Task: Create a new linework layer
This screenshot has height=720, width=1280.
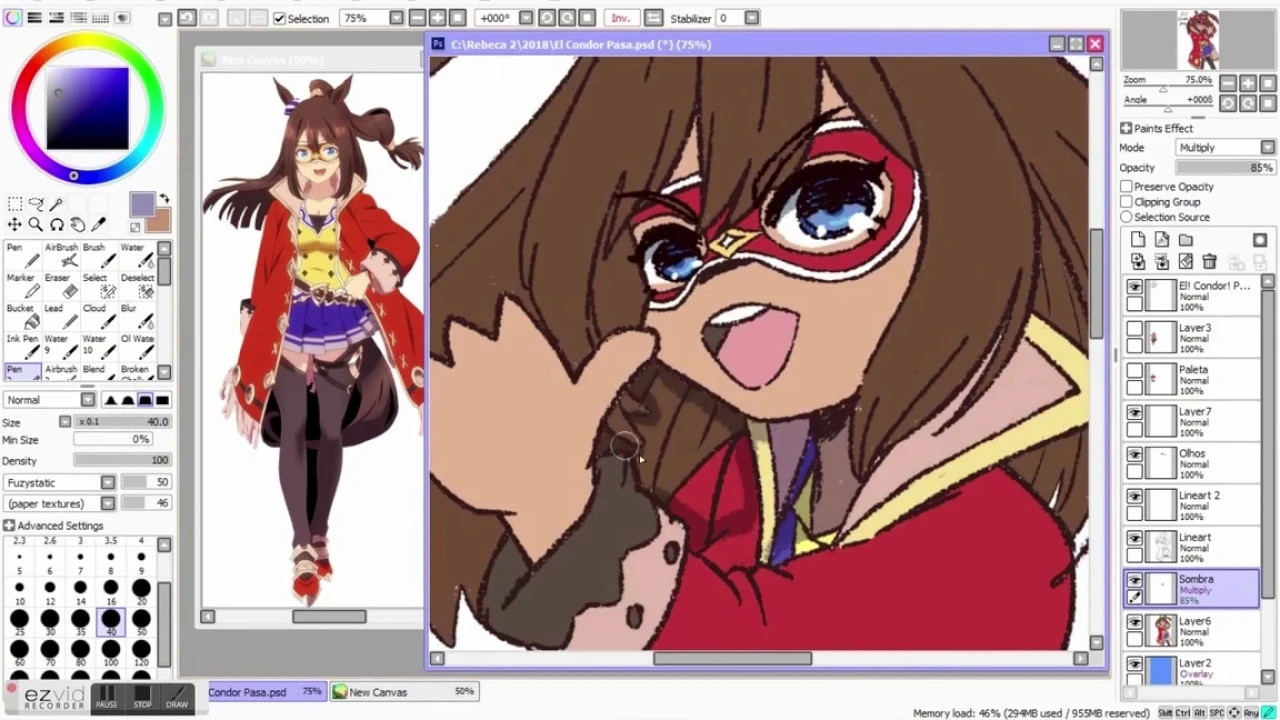Action: click(1162, 240)
